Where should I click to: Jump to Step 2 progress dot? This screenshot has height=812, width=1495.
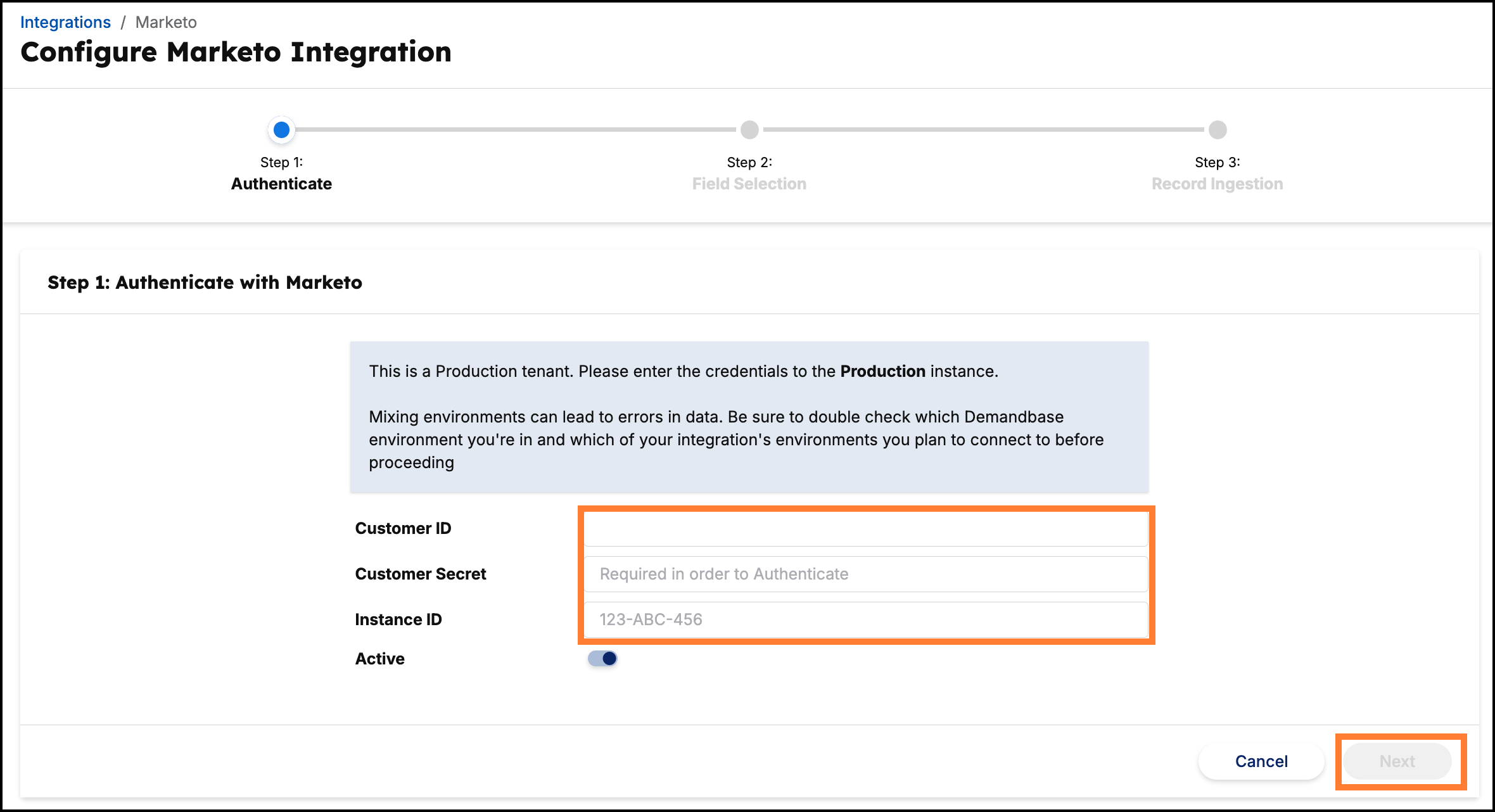point(749,130)
